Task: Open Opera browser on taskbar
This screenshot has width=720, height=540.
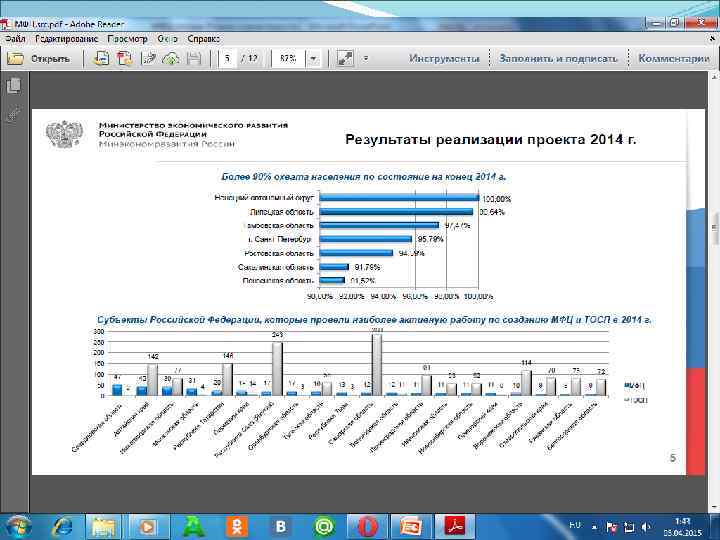Action: pos(366,527)
